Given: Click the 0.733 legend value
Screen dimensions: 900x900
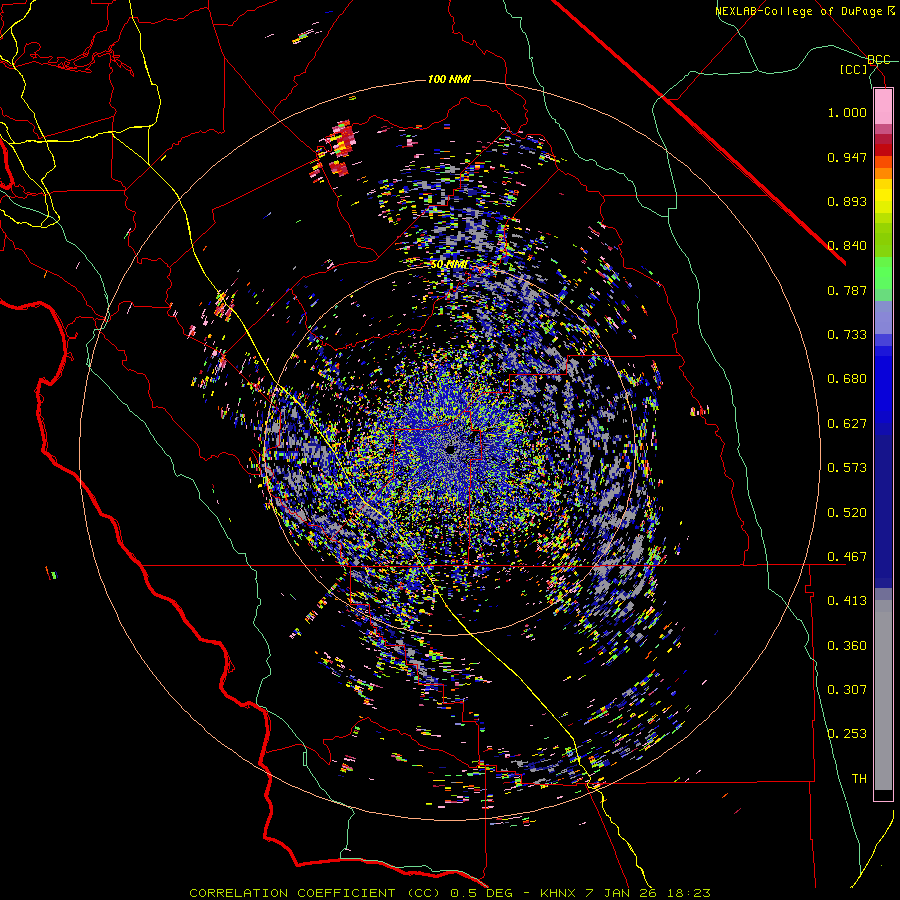Looking at the screenshot, I should tap(847, 335).
